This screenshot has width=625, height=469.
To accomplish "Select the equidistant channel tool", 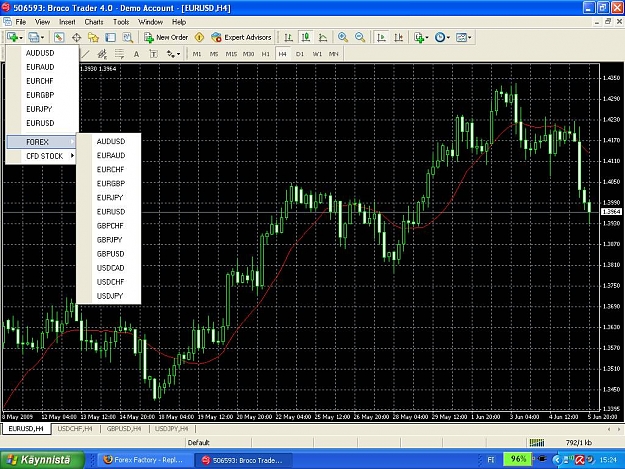I will (102, 54).
